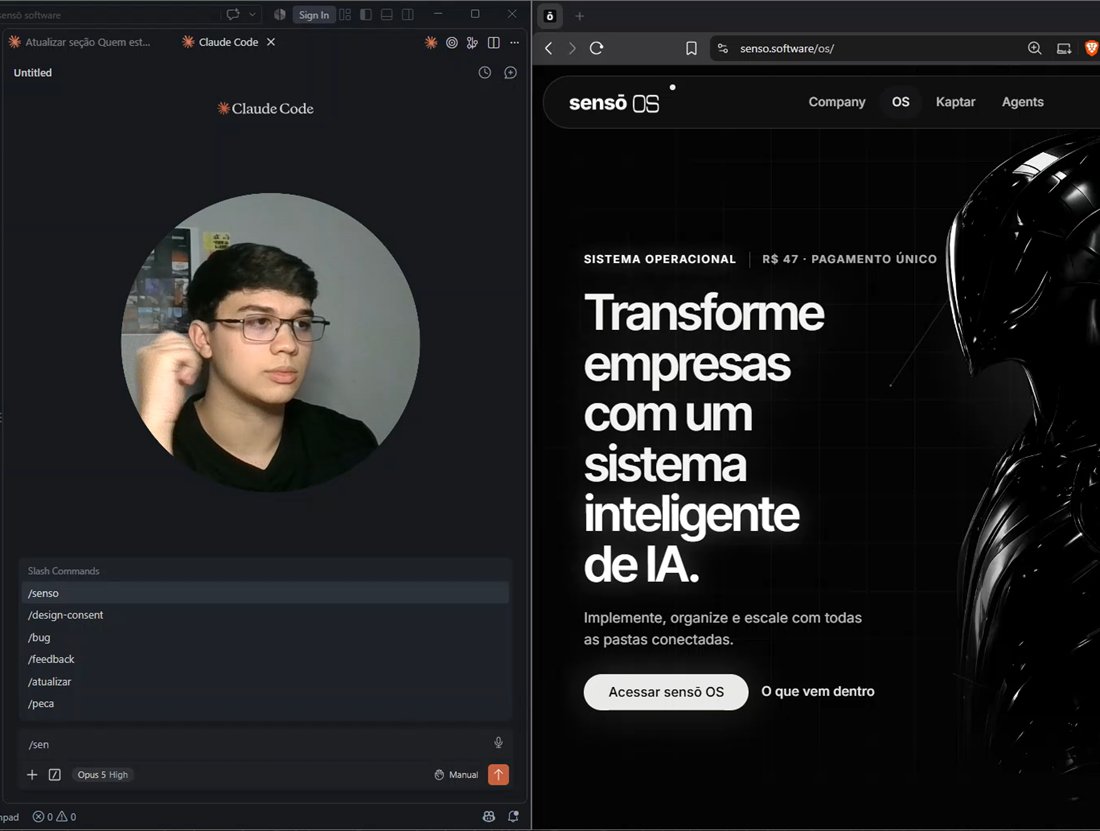The width and height of the screenshot is (1100, 831).
Task: Click the round account icon left of Sign In
Action: pyautogui.click(x=279, y=14)
